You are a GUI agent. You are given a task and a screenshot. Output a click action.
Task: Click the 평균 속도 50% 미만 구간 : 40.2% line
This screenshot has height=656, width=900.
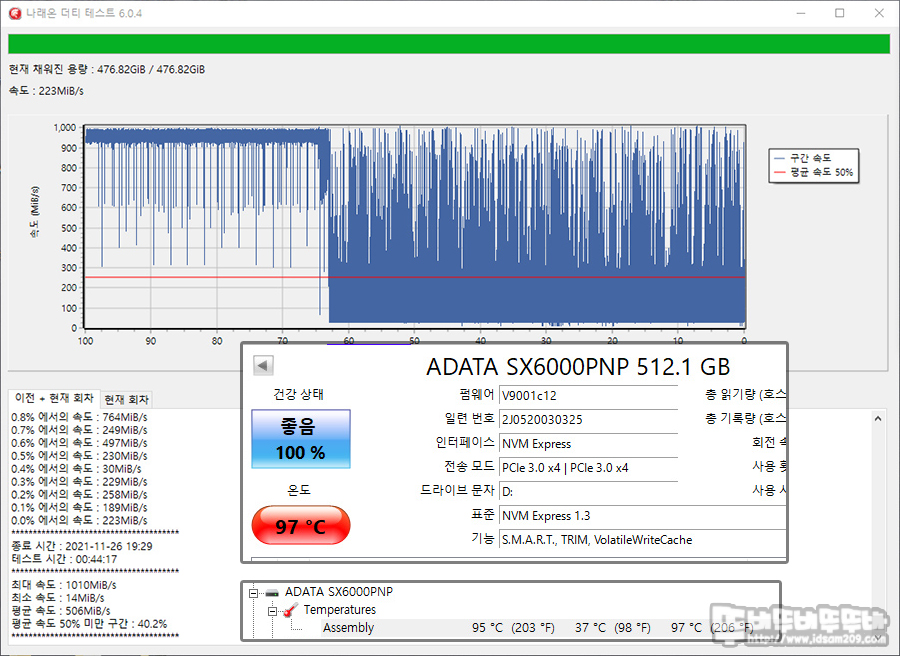(89, 624)
